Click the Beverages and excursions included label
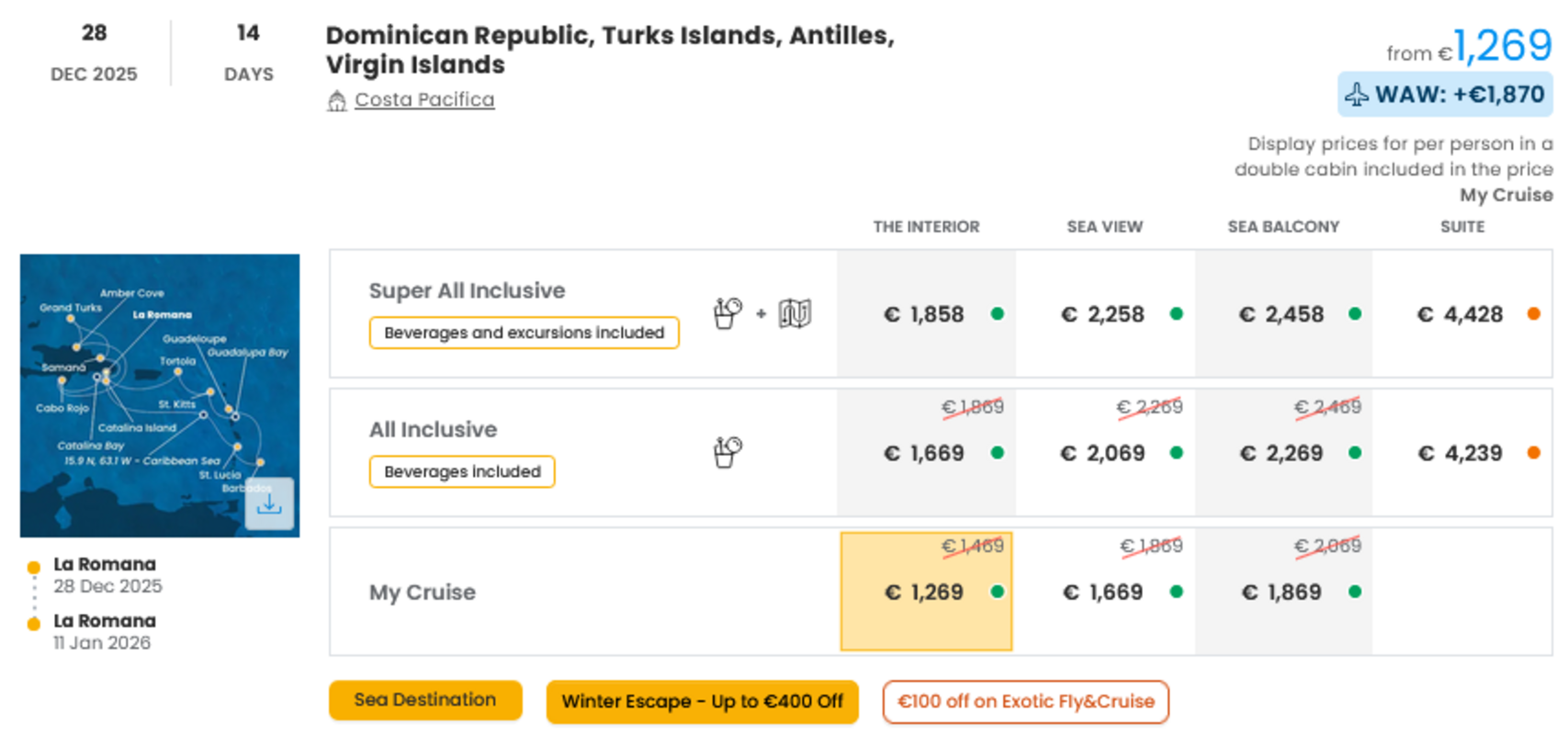 (x=524, y=333)
